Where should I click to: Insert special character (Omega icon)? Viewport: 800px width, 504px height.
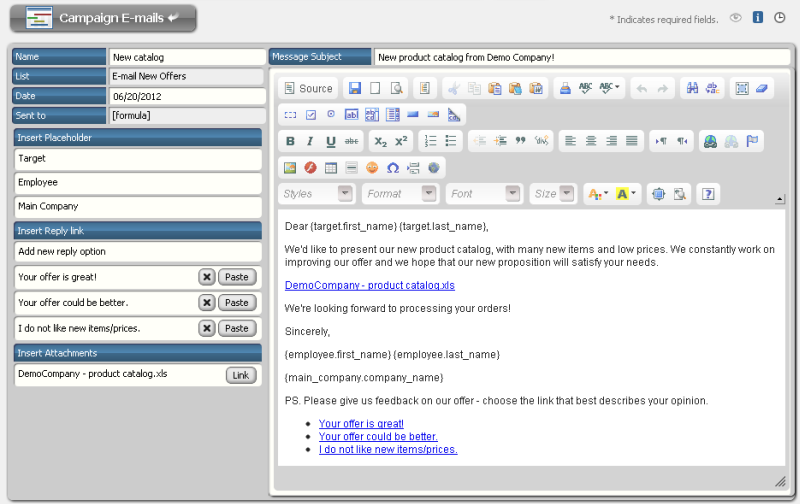[393, 168]
